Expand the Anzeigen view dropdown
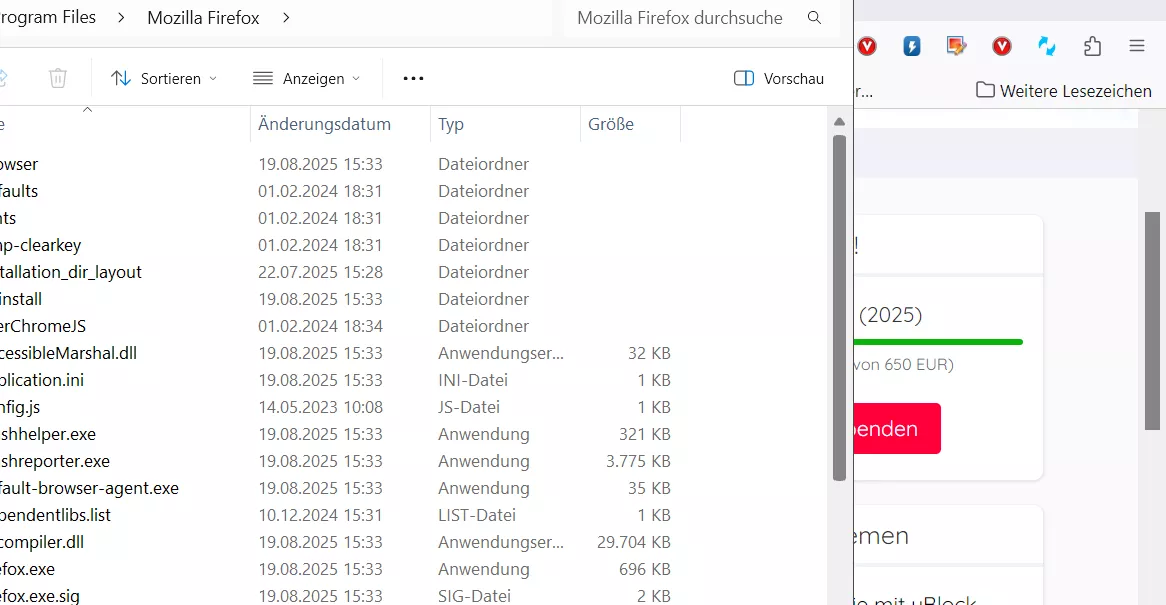1166x605 pixels. tap(306, 79)
